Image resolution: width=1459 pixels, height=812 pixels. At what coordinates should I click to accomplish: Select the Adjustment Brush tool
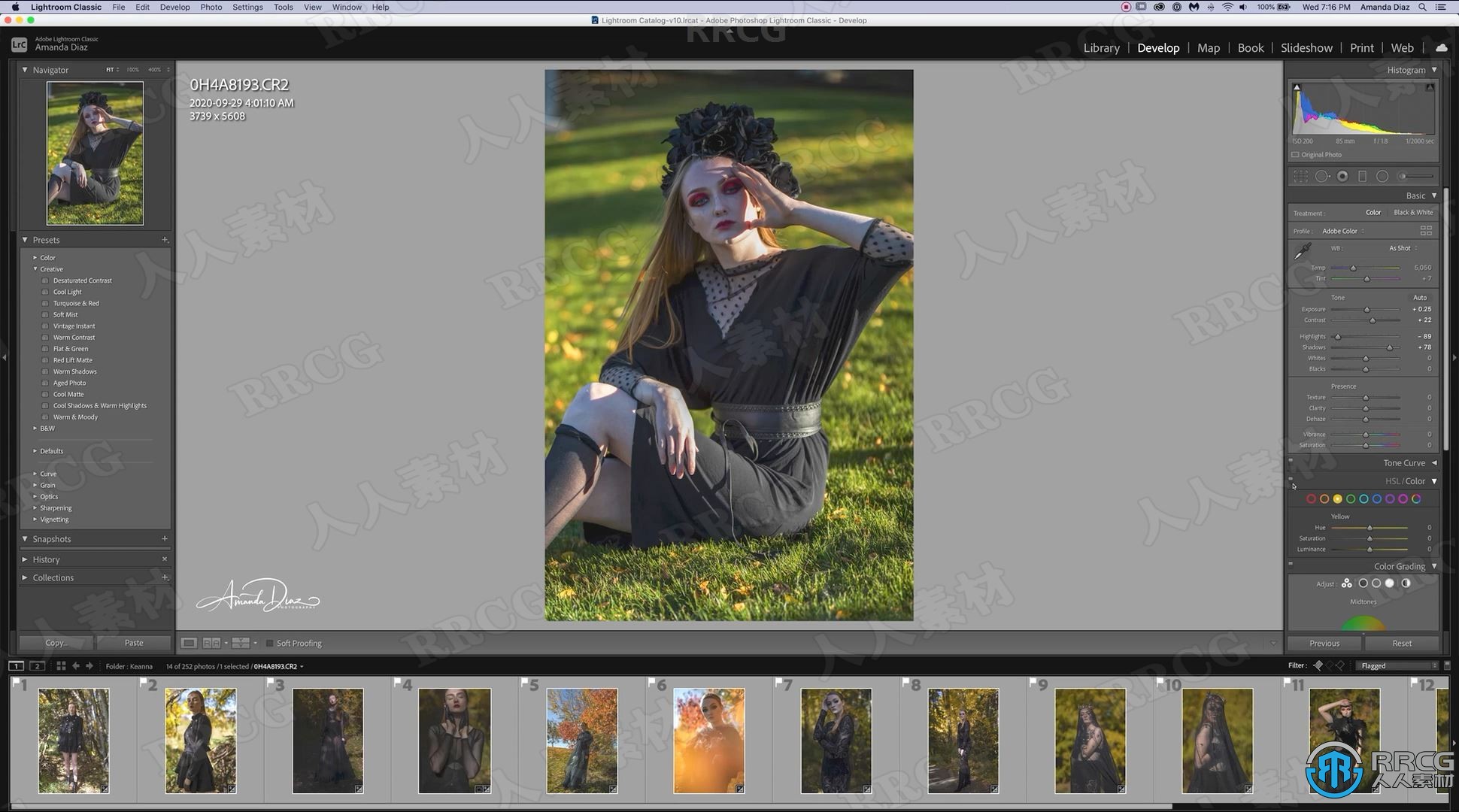click(x=1415, y=176)
